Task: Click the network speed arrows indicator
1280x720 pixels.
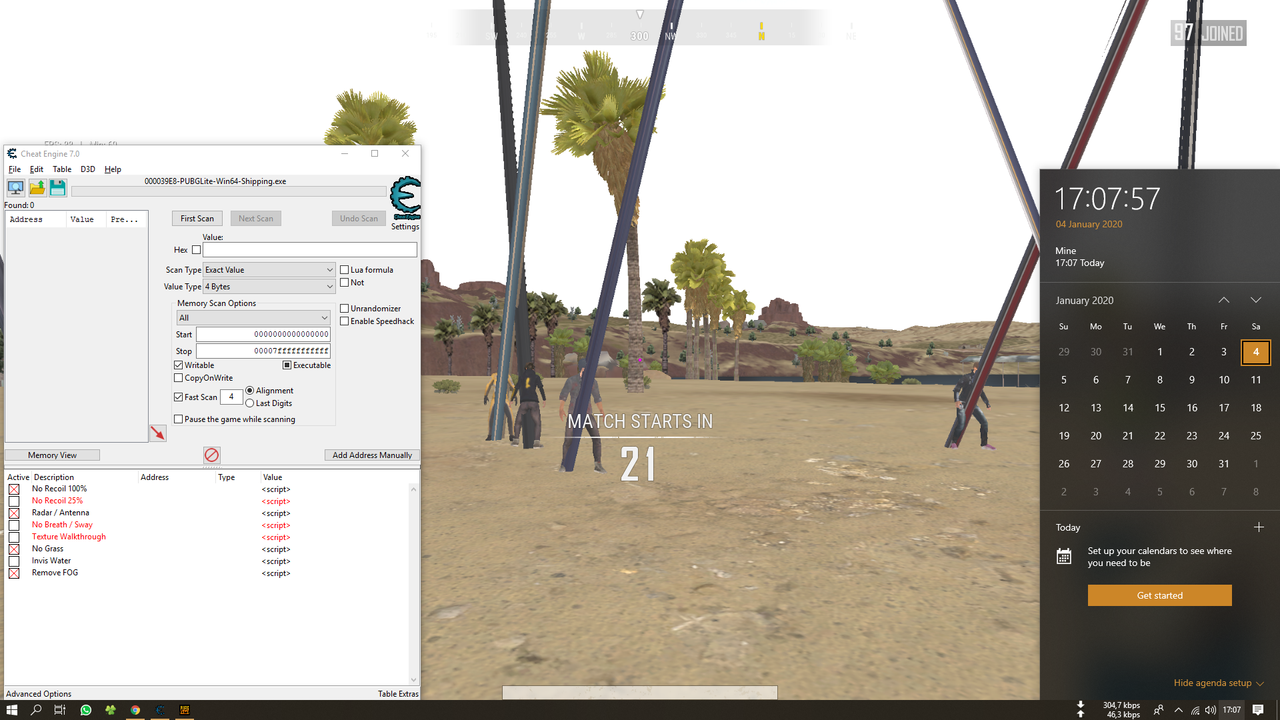Action: pyautogui.click(x=1081, y=709)
